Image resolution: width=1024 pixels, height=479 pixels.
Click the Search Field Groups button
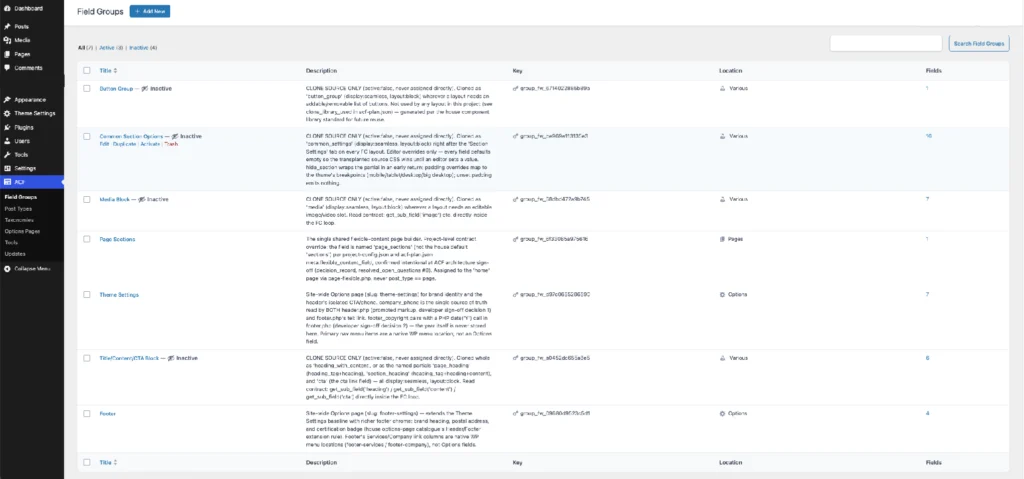[979, 44]
